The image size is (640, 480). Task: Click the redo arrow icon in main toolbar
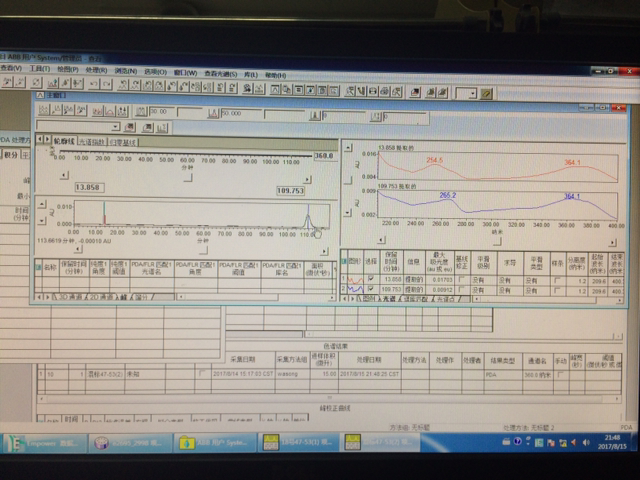coord(106,84)
